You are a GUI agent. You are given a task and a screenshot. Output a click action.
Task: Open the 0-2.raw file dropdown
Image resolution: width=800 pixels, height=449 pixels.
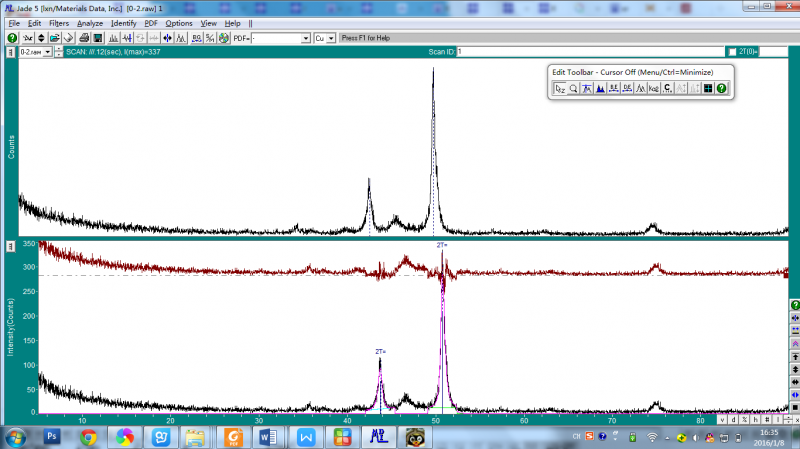pos(47,51)
